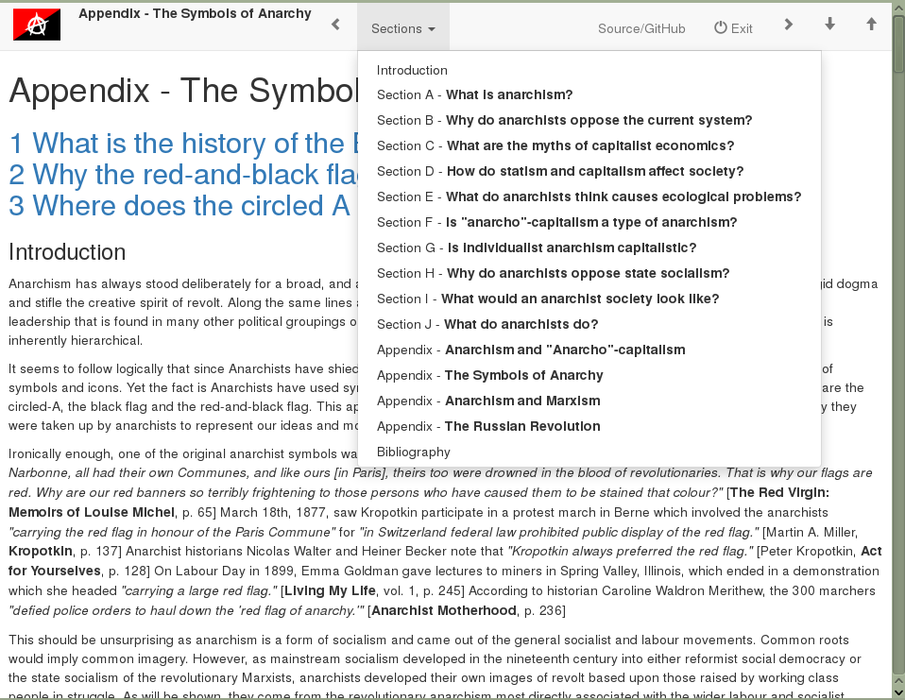Jump down using the down arrow icon
The width and height of the screenshot is (905, 700).
[x=830, y=25]
